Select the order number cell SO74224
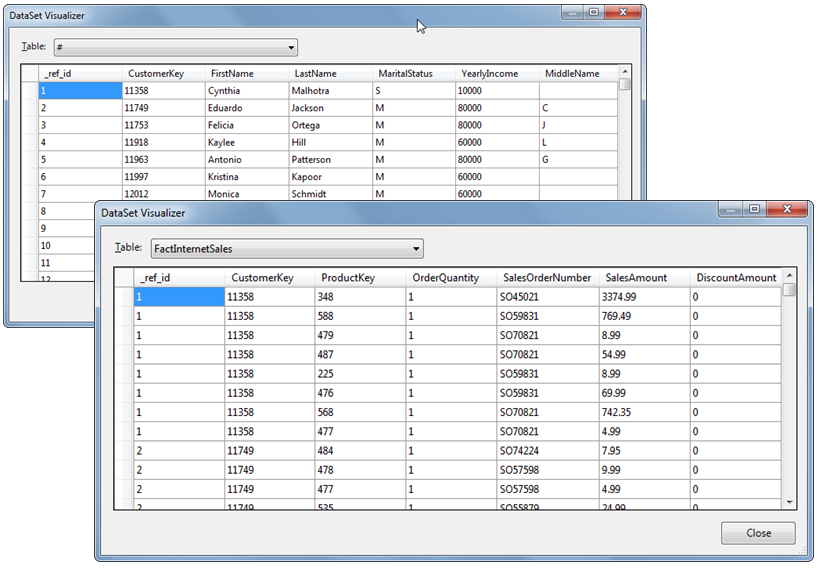This screenshot has width=821, height=569. [x=548, y=451]
